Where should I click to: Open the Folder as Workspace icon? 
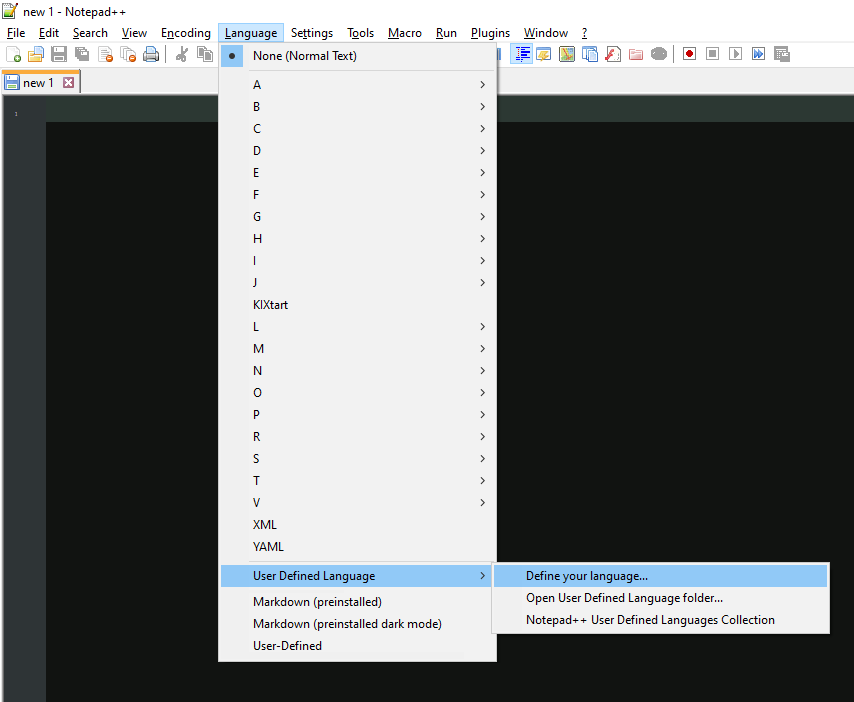pyautogui.click(x=636, y=54)
